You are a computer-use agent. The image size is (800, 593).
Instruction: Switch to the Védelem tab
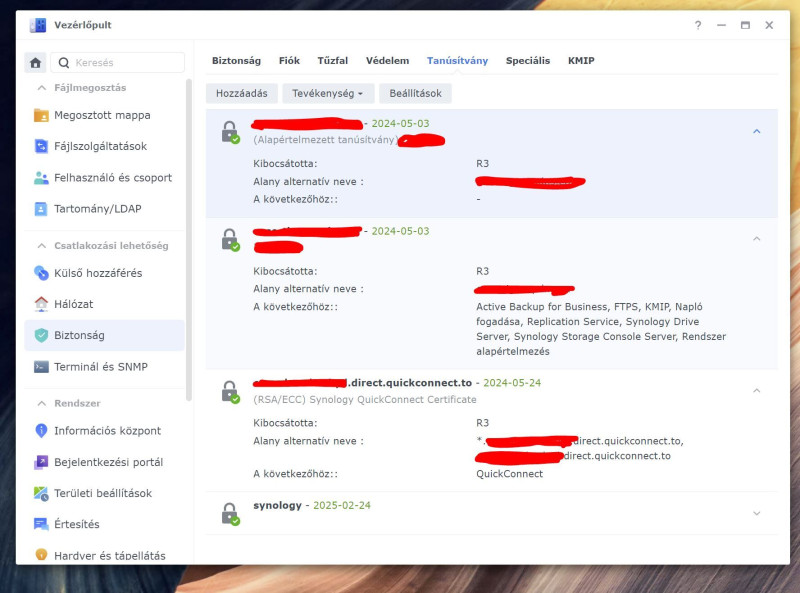pos(387,61)
